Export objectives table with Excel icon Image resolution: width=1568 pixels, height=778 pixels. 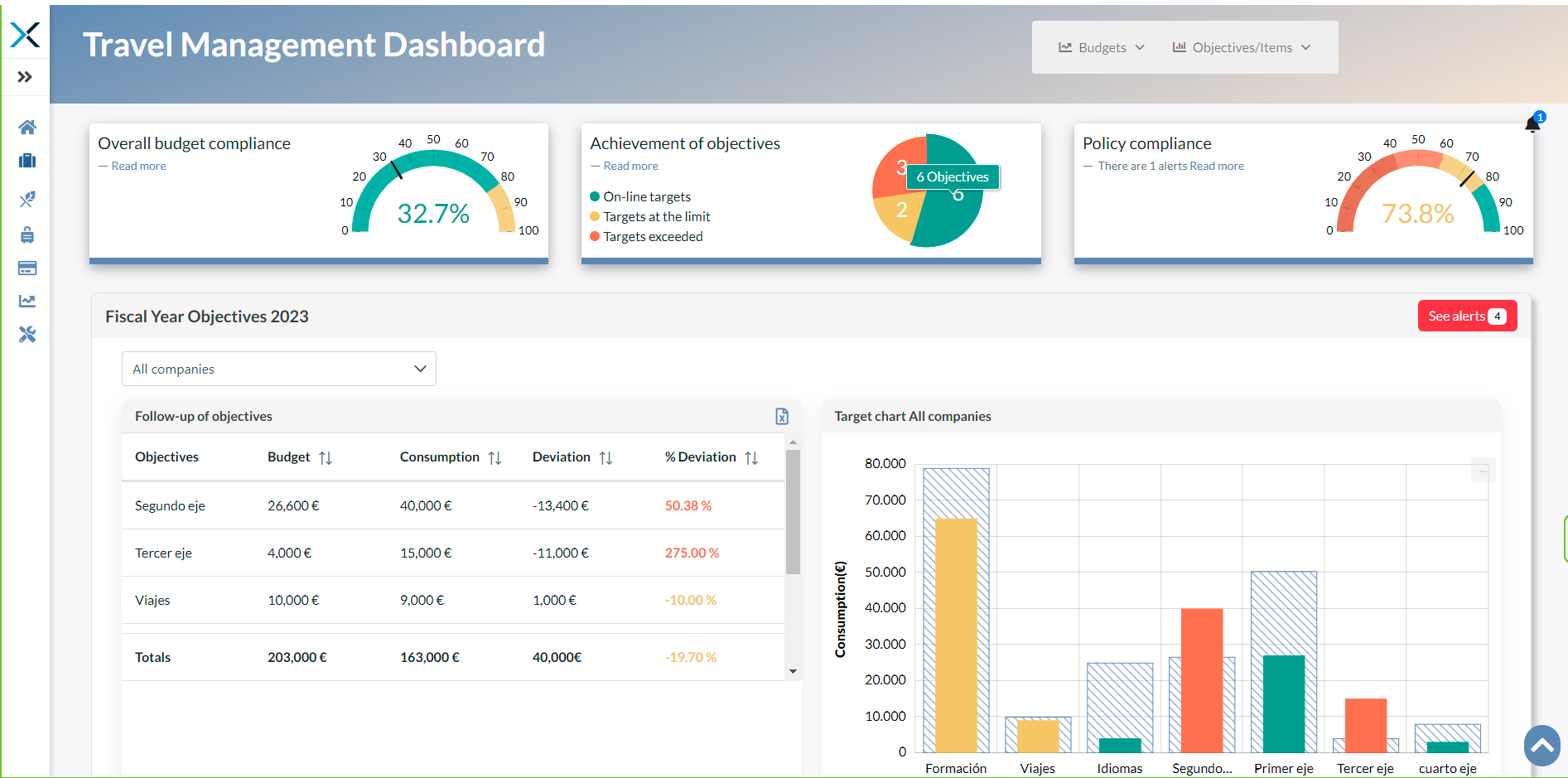pos(782,416)
